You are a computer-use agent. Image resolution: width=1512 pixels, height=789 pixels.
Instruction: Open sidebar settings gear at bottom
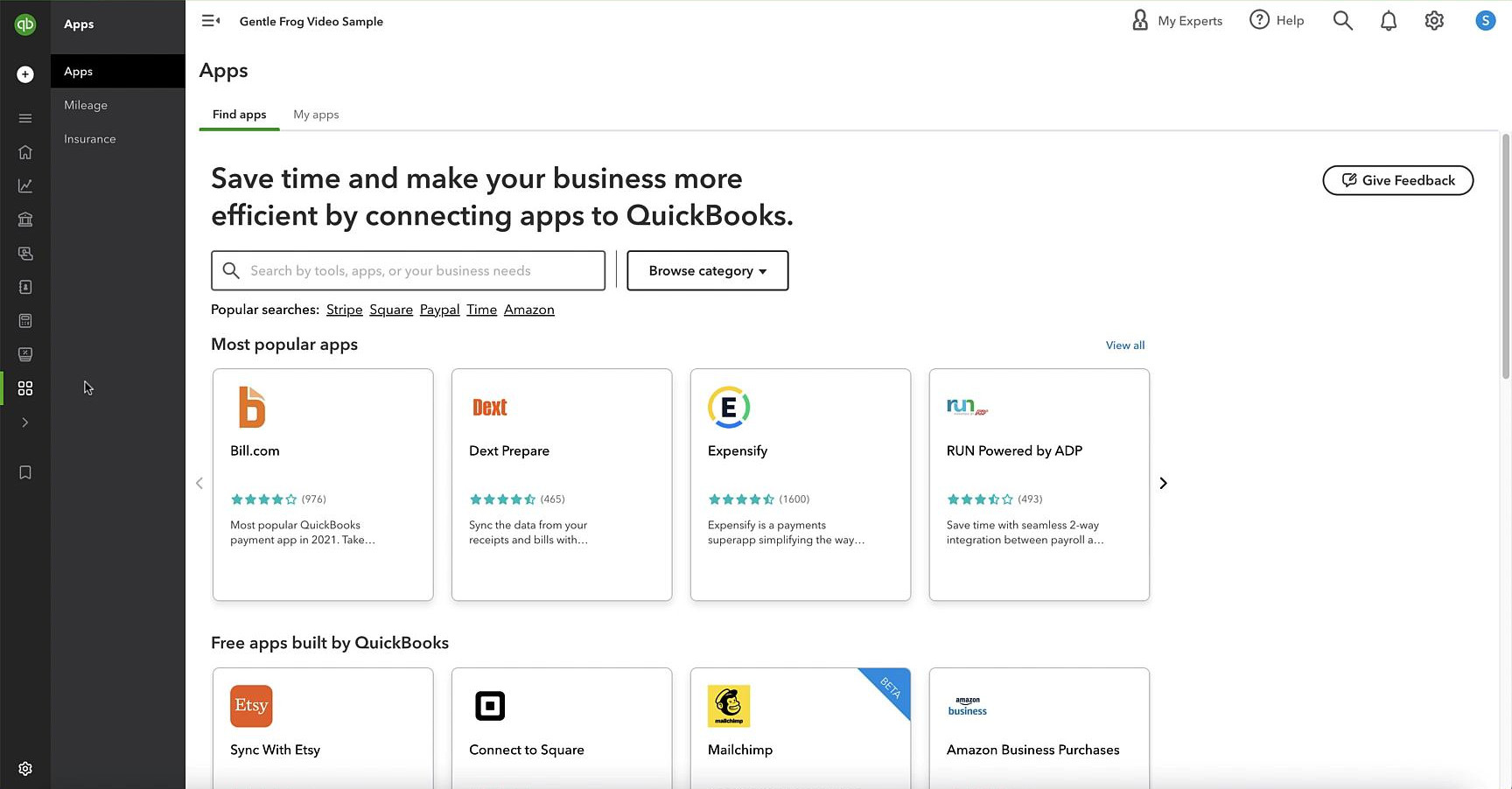click(25, 769)
